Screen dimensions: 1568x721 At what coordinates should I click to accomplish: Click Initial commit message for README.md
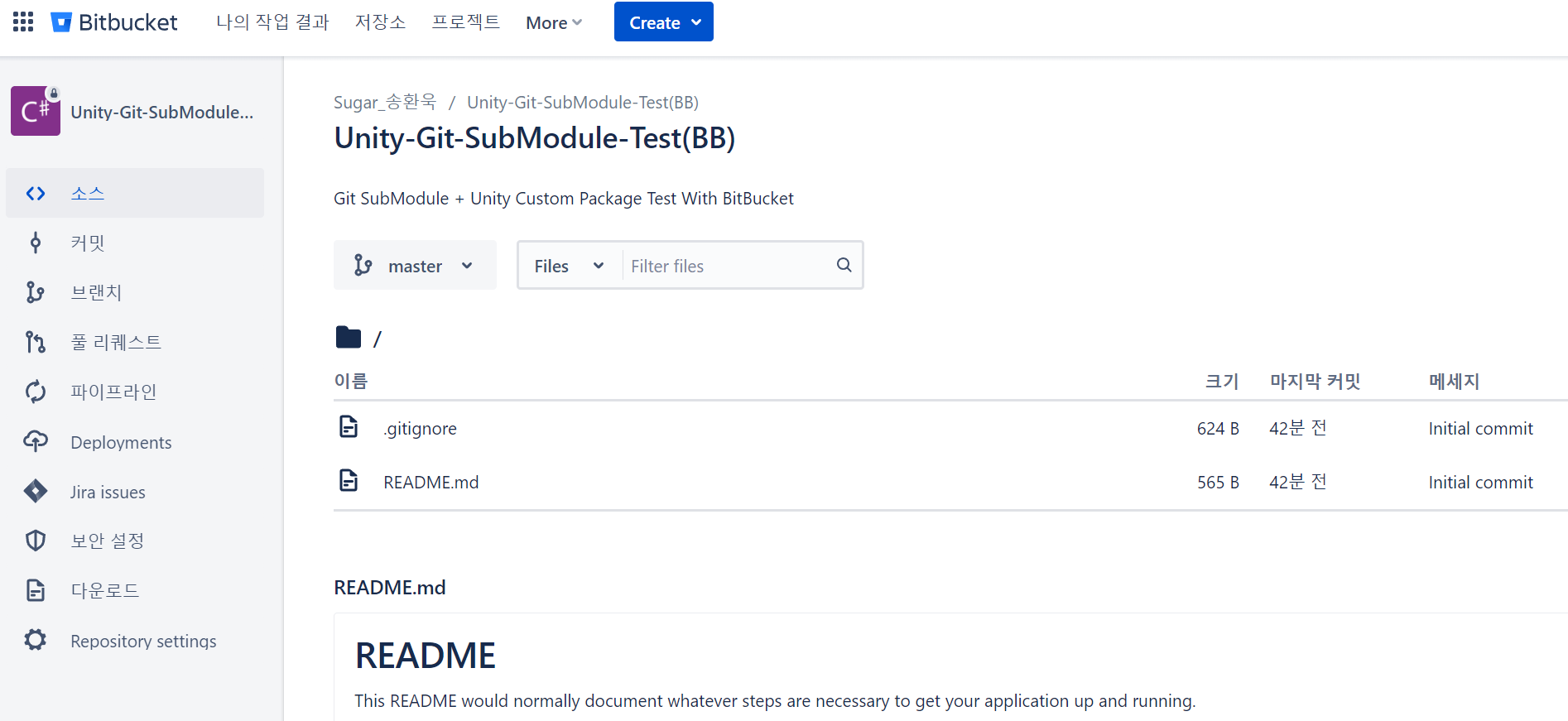[x=1480, y=483]
